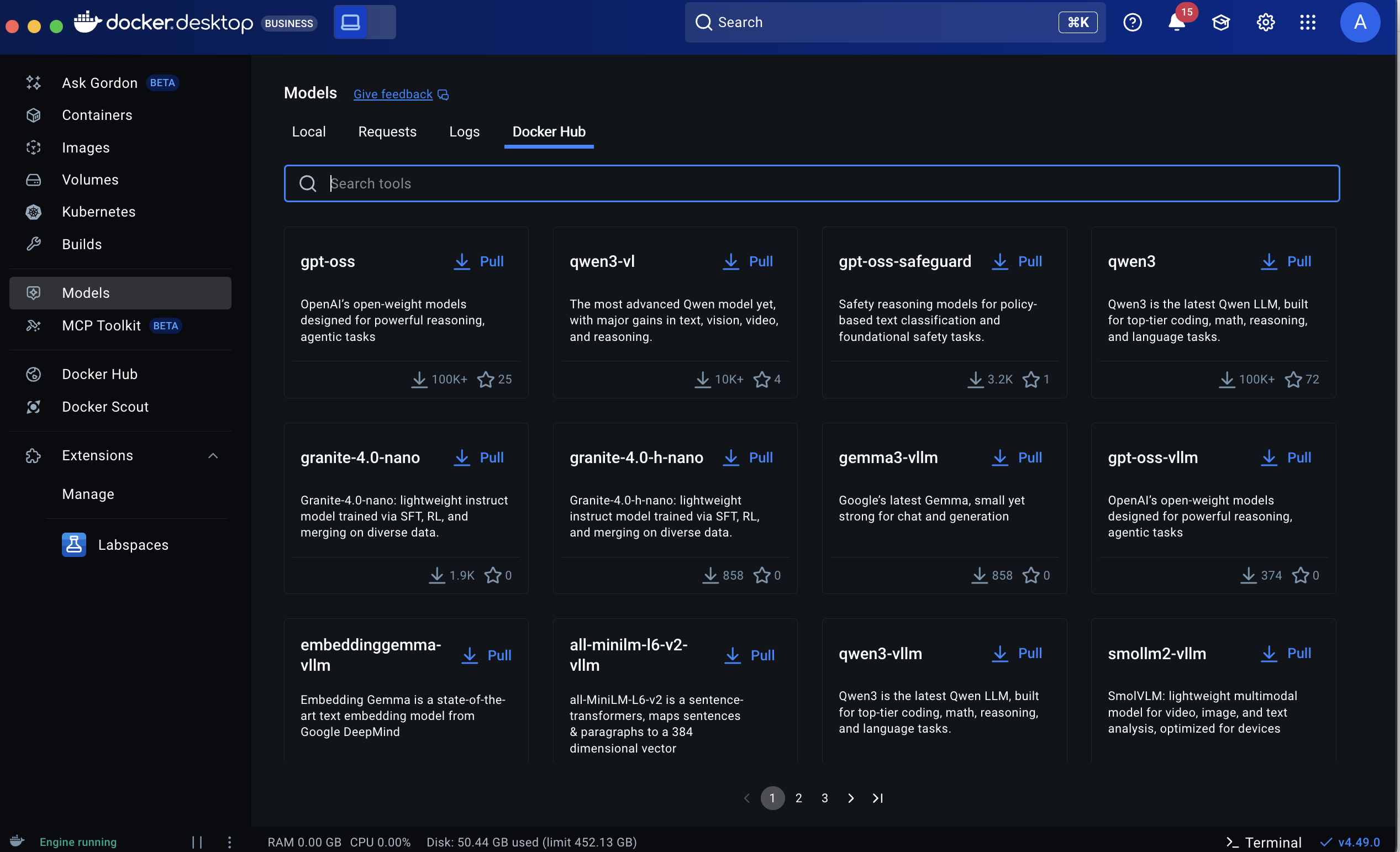The width and height of the screenshot is (1400, 852).
Task: Switch to the Local tab
Action: [x=308, y=132]
